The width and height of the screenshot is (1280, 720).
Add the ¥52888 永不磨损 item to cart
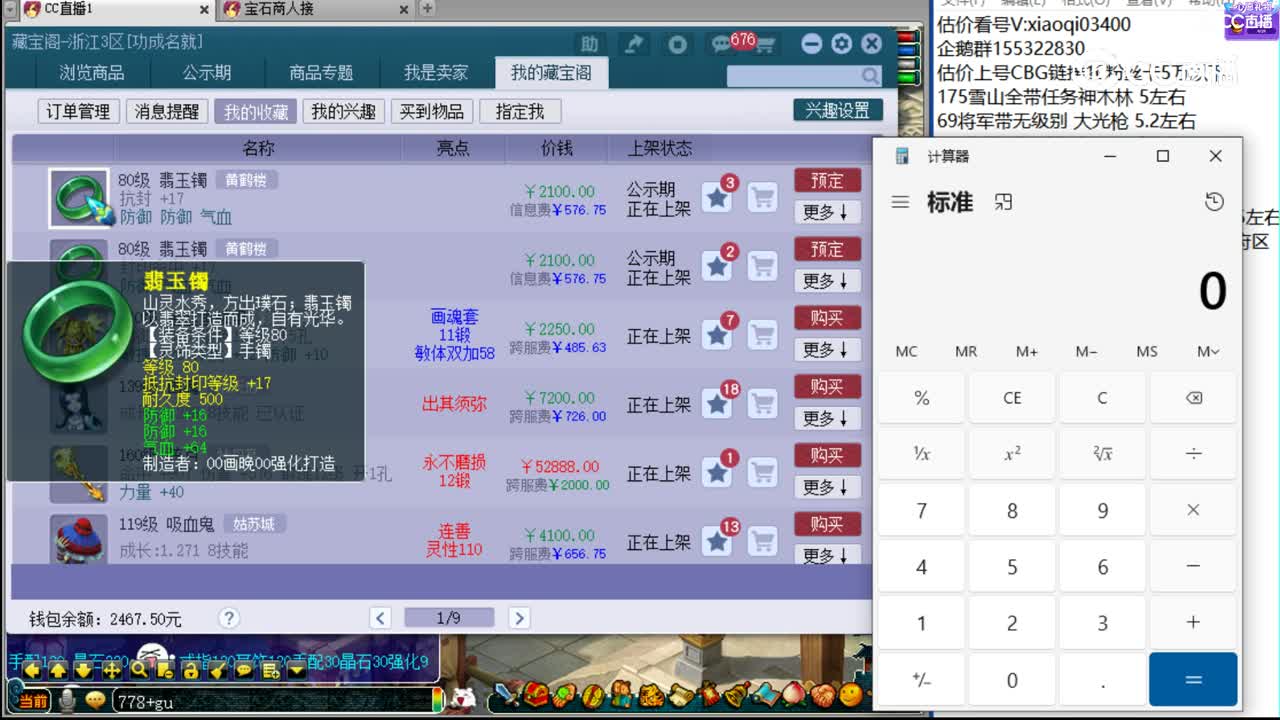[763, 473]
